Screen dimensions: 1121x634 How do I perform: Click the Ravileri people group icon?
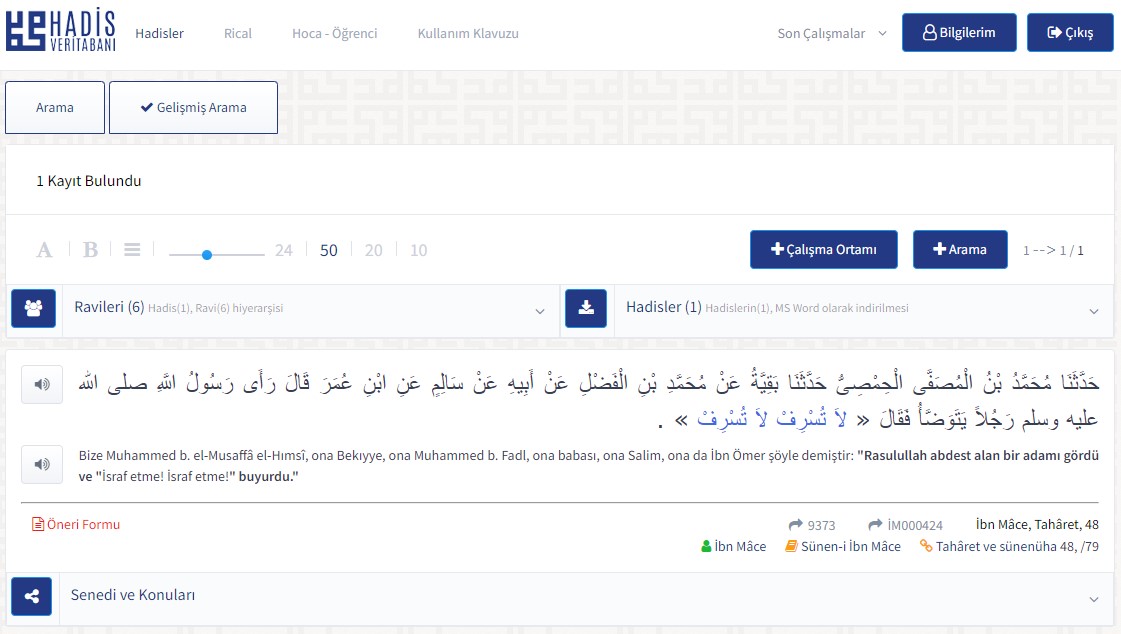(33, 308)
